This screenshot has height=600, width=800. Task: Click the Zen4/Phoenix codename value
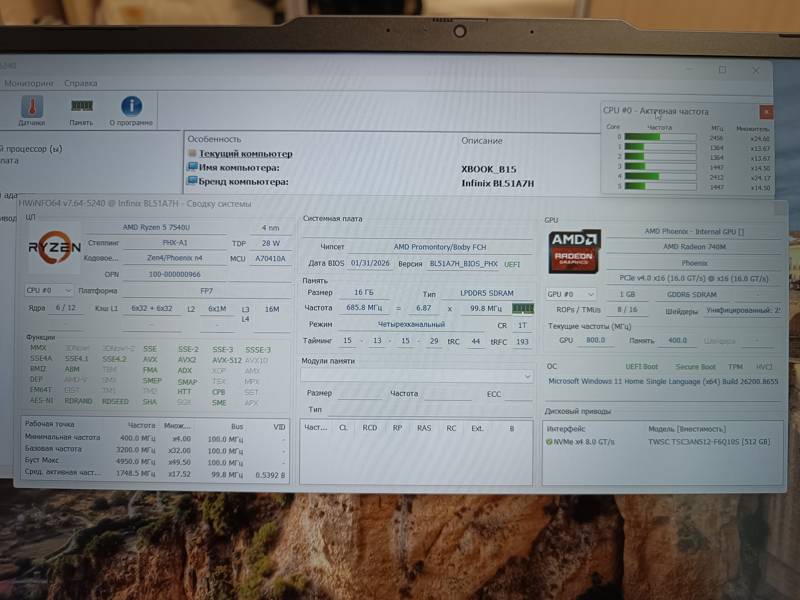pyautogui.click(x=175, y=258)
